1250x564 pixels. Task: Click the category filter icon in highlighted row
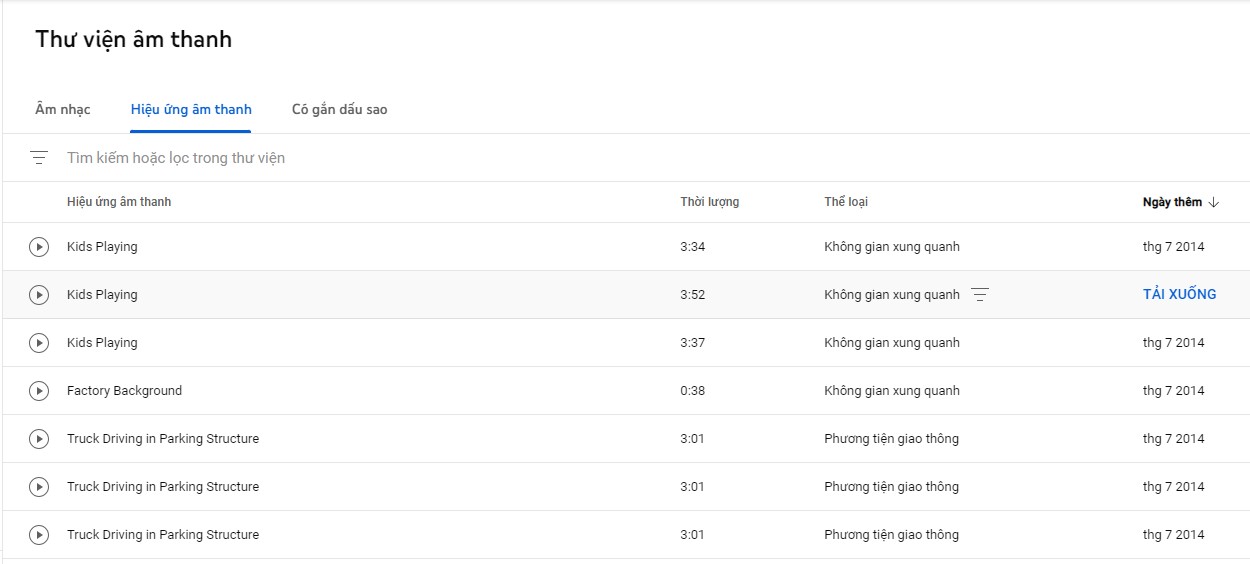coord(980,295)
